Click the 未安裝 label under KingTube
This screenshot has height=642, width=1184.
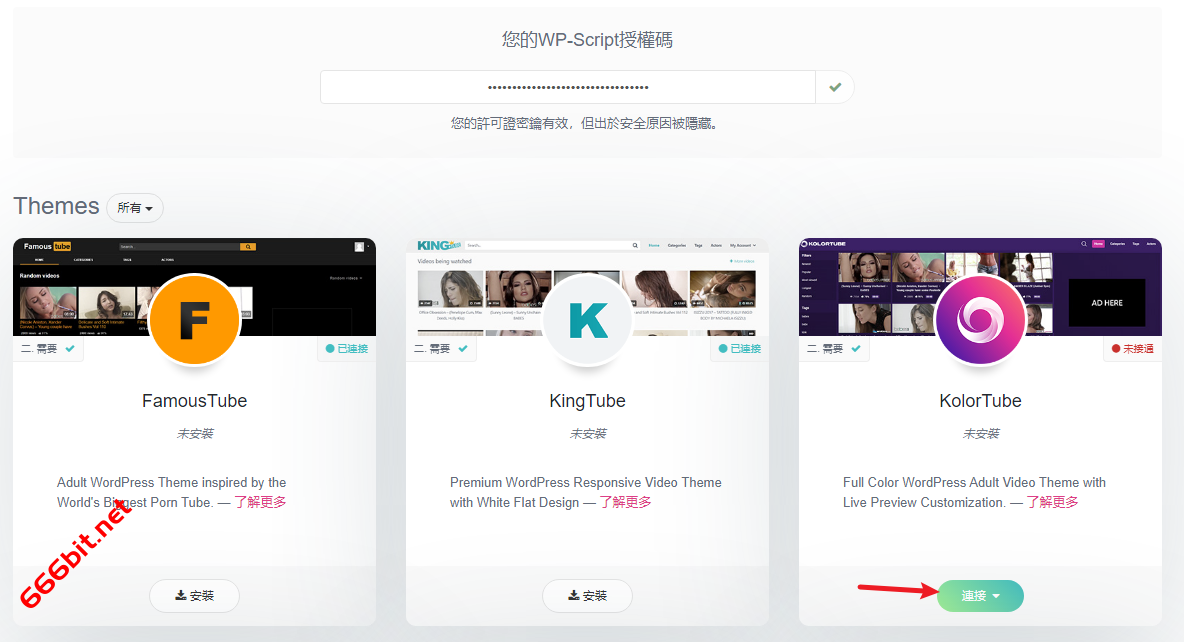587,434
